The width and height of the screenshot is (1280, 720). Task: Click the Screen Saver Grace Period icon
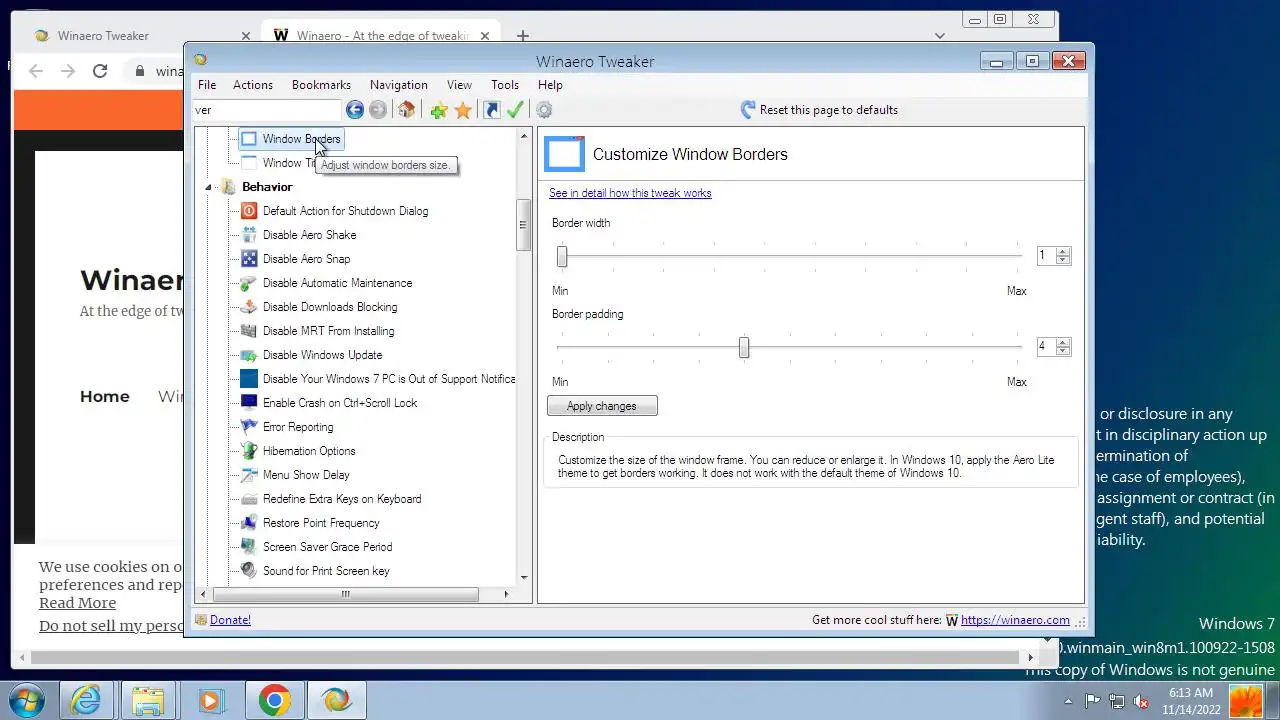click(249, 547)
